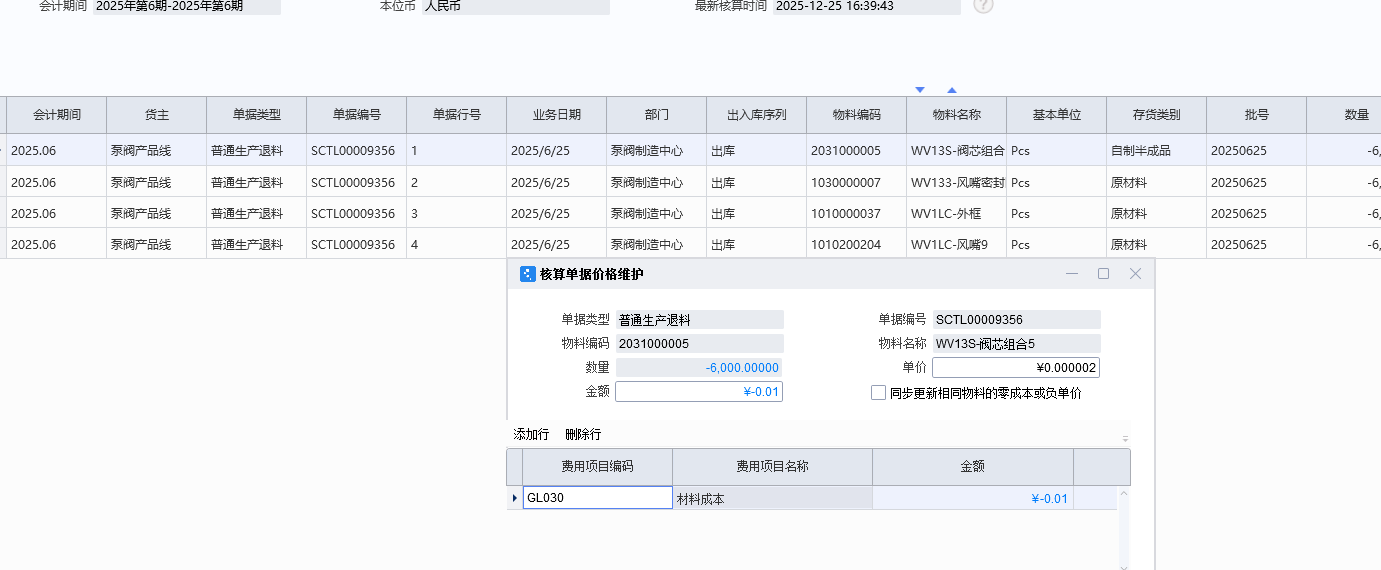The image size is (1381, 570).
Task: Enable 同步更新相同物料的零成本或负单价 checkbox
Action: (878, 393)
